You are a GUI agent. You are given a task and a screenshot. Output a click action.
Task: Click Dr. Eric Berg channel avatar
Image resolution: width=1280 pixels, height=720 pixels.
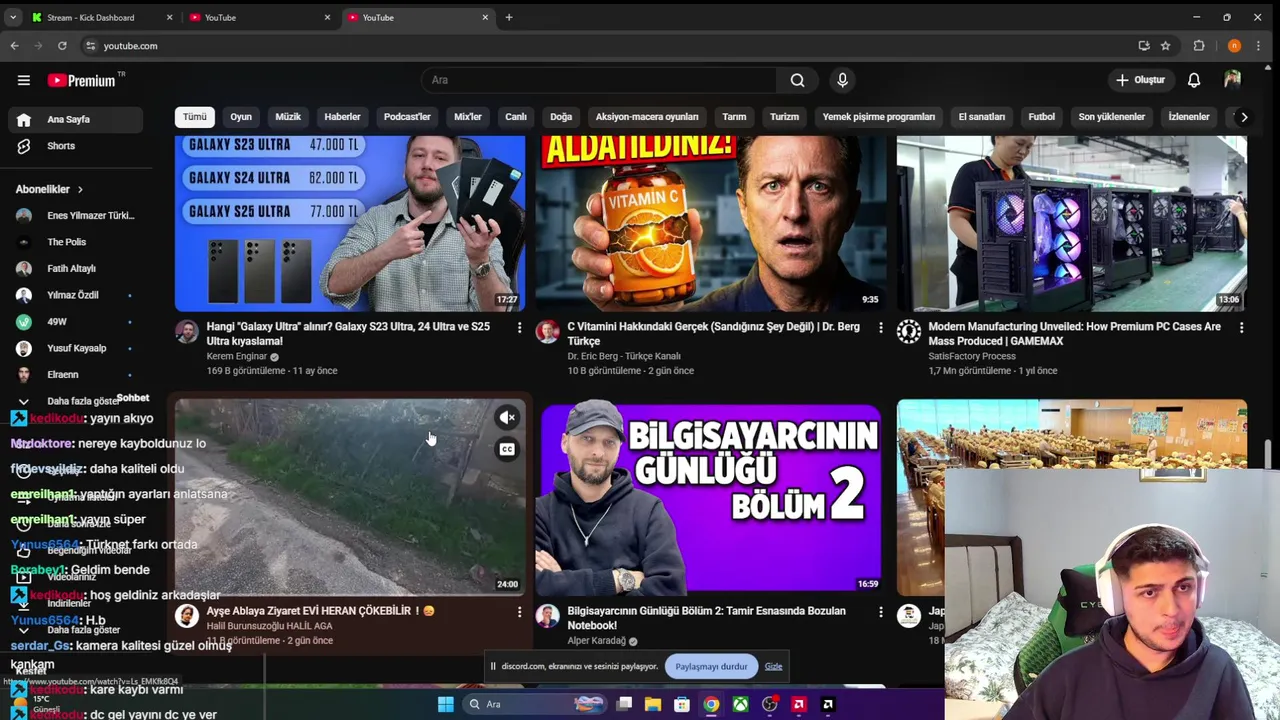pyautogui.click(x=547, y=331)
